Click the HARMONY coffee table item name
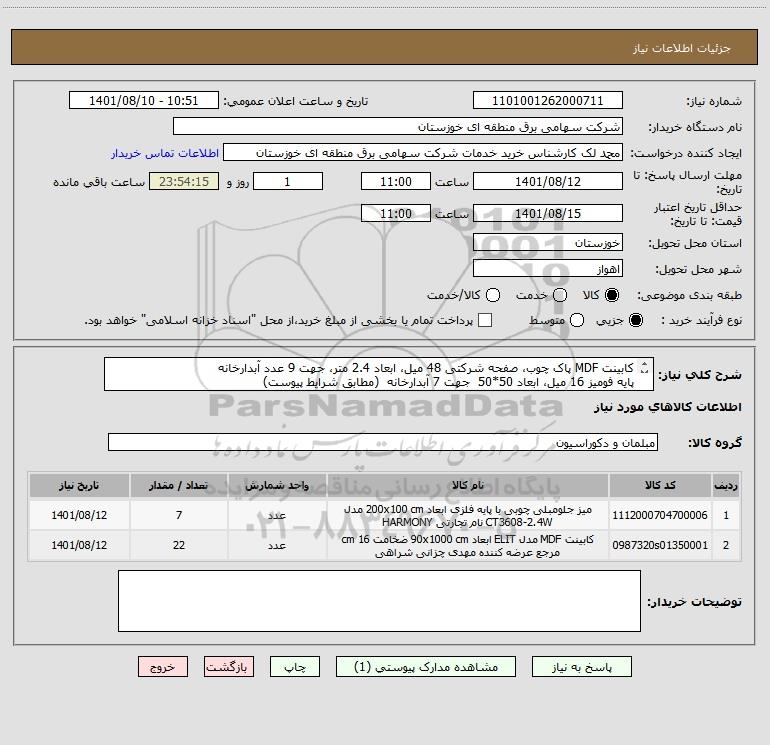The image size is (770, 745). point(468,516)
